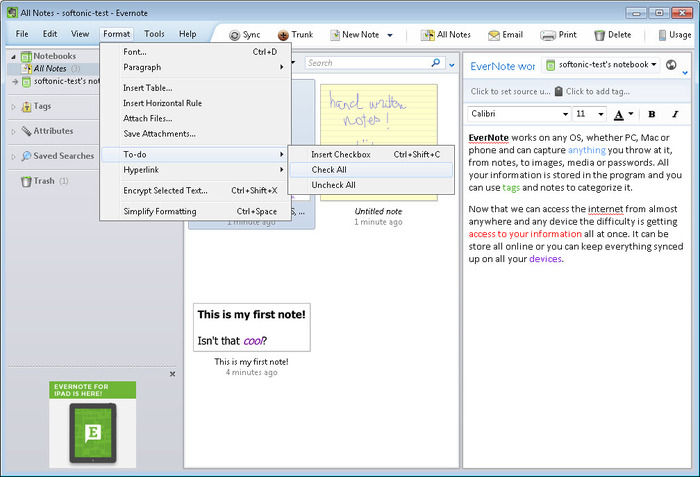Open the Usage toolbar item
This screenshot has width=700, height=477.
point(675,35)
